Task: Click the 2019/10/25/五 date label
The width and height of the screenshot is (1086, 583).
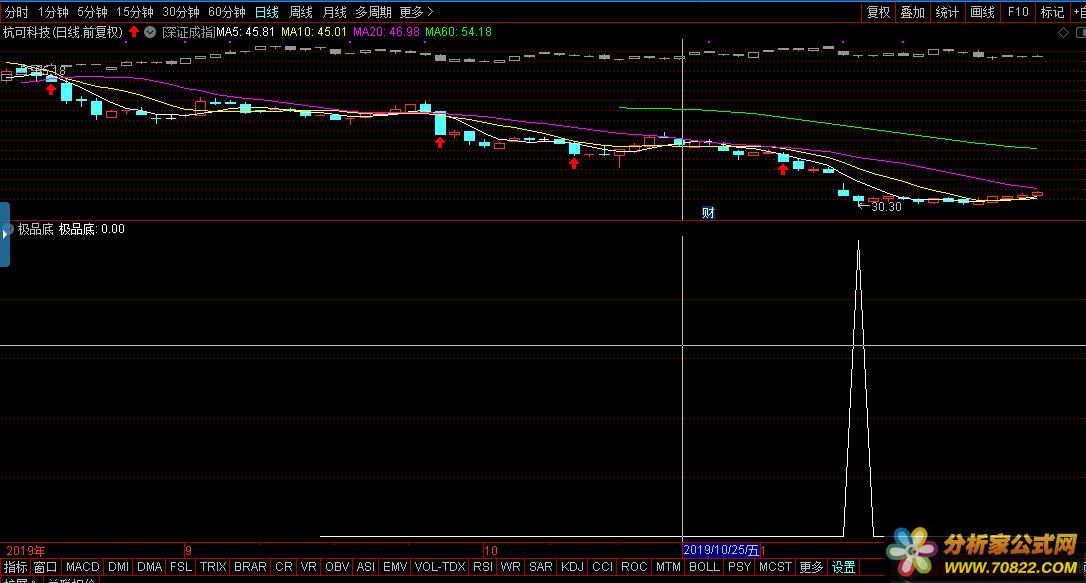Action: coord(721,550)
